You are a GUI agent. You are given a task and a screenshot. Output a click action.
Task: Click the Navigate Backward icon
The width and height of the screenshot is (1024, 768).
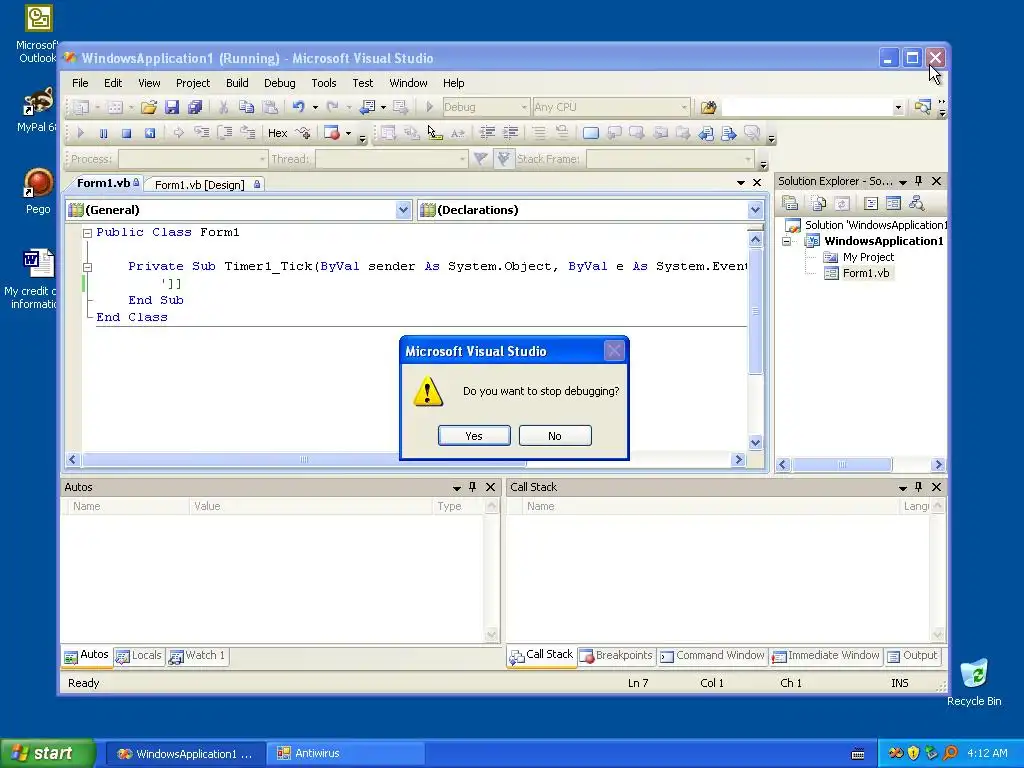click(367, 107)
